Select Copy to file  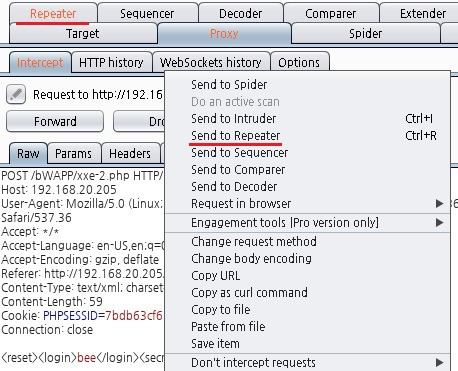coord(307,310)
